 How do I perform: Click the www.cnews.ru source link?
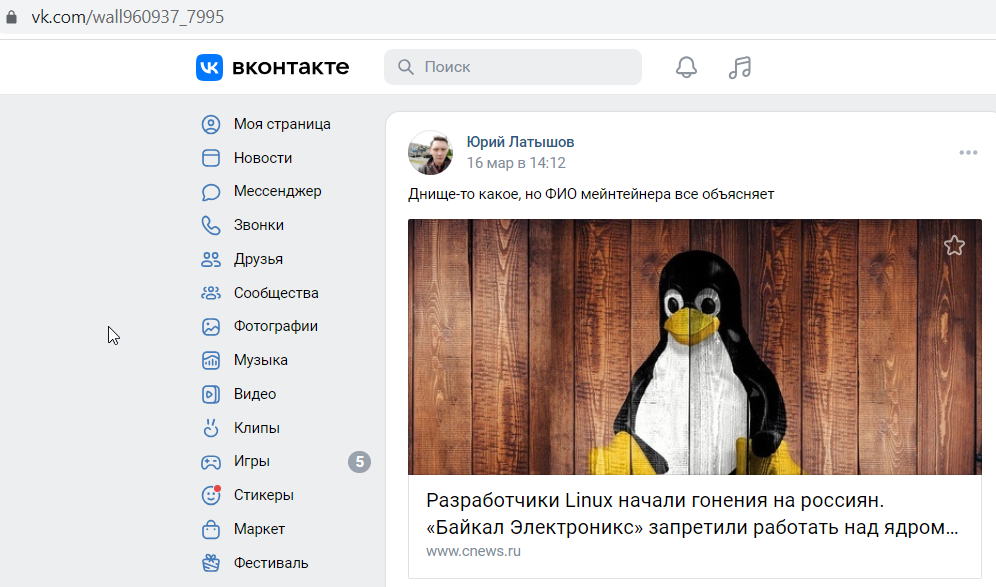pyautogui.click(x=473, y=551)
